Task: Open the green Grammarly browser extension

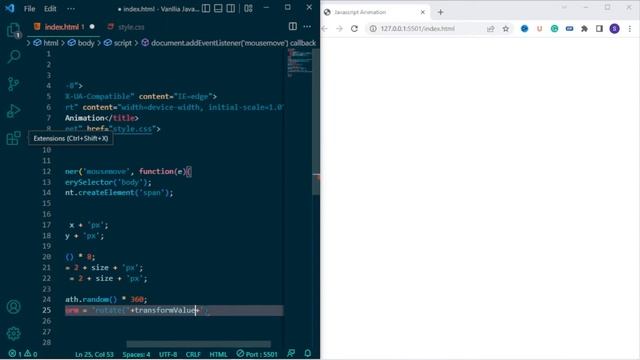Action: tap(554, 29)
